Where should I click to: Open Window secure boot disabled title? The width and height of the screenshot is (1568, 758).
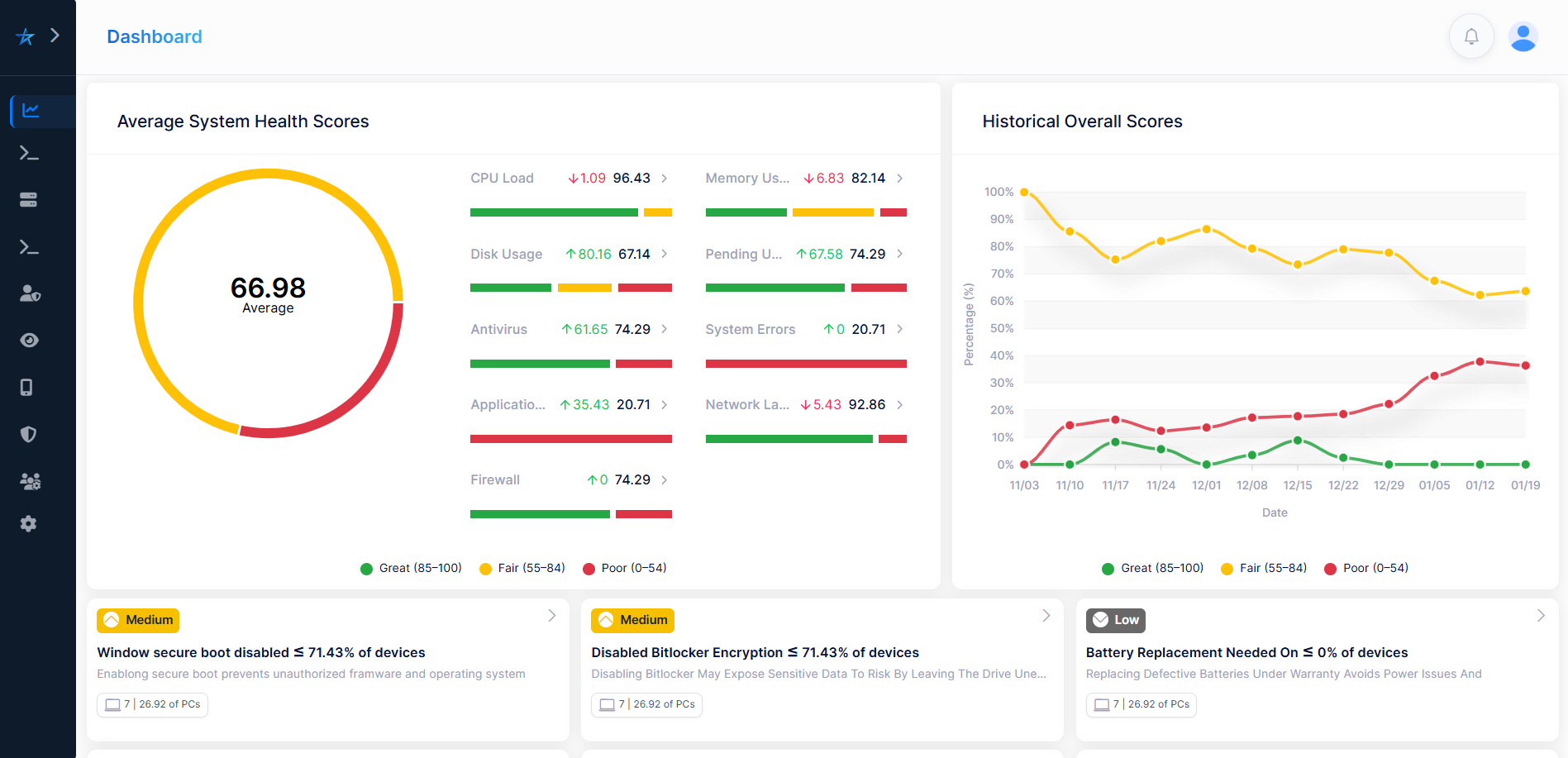coord(261,653)
